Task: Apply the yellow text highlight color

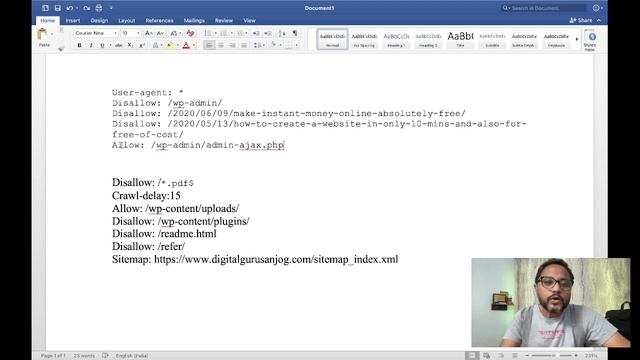Action: point(169,45)
